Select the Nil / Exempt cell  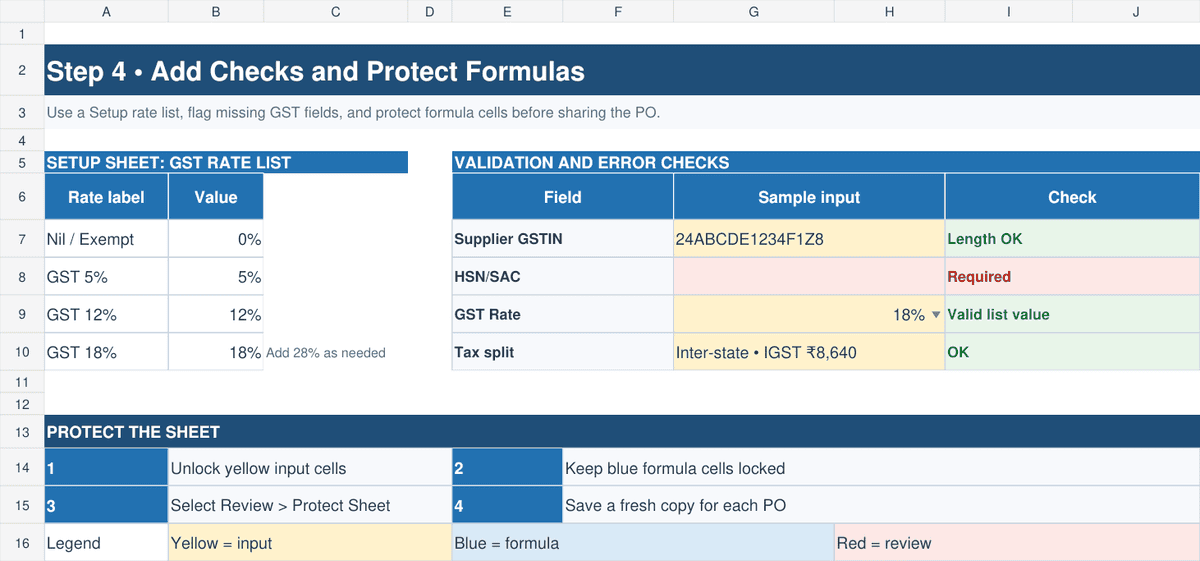pyautogui.click(x=106, y=239)
